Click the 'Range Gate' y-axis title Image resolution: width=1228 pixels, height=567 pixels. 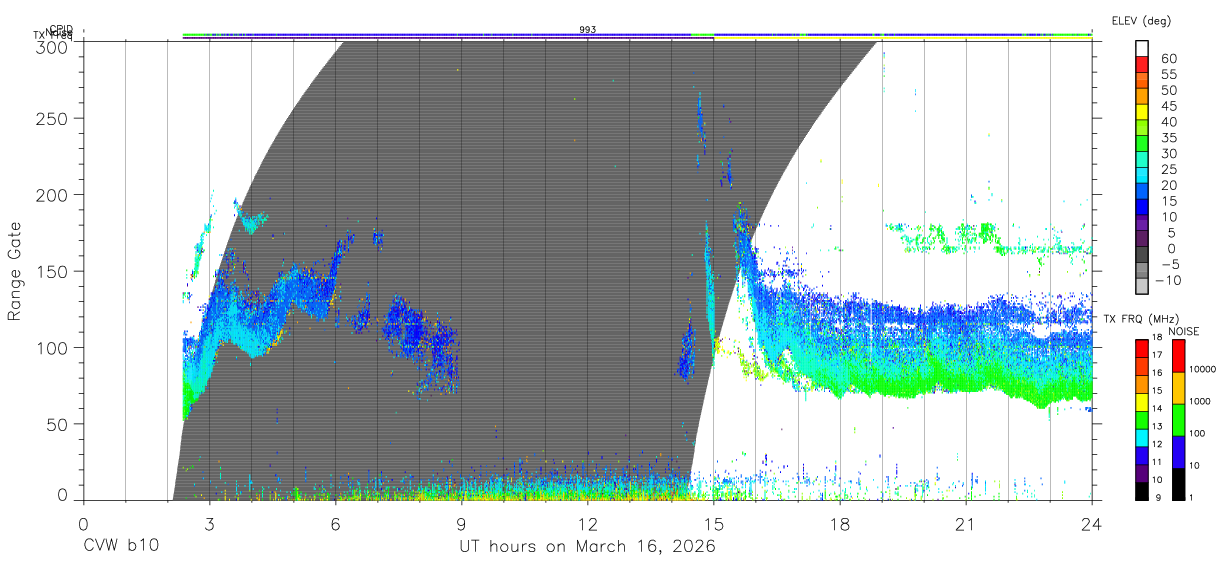coord(15,271)
